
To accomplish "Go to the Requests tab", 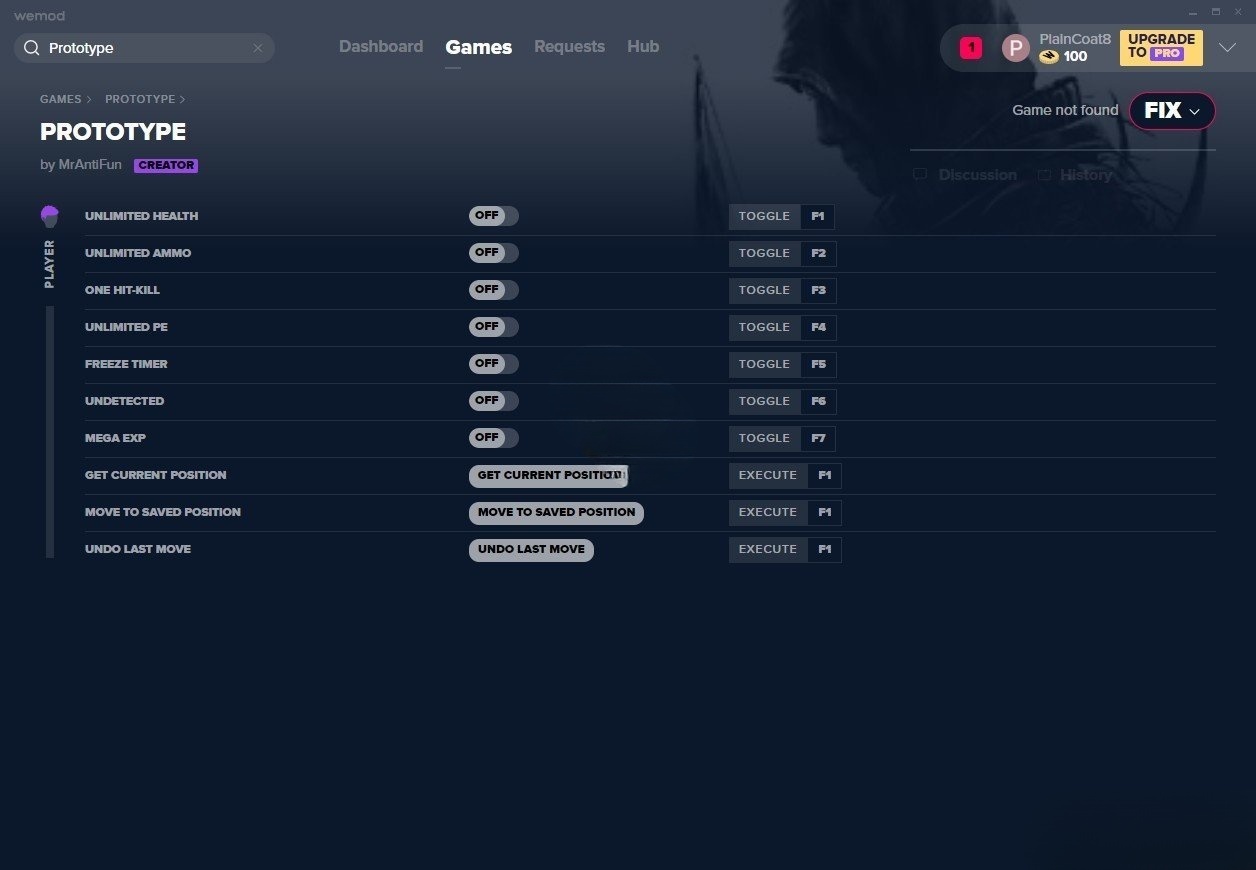I will (x=569, y=47).
